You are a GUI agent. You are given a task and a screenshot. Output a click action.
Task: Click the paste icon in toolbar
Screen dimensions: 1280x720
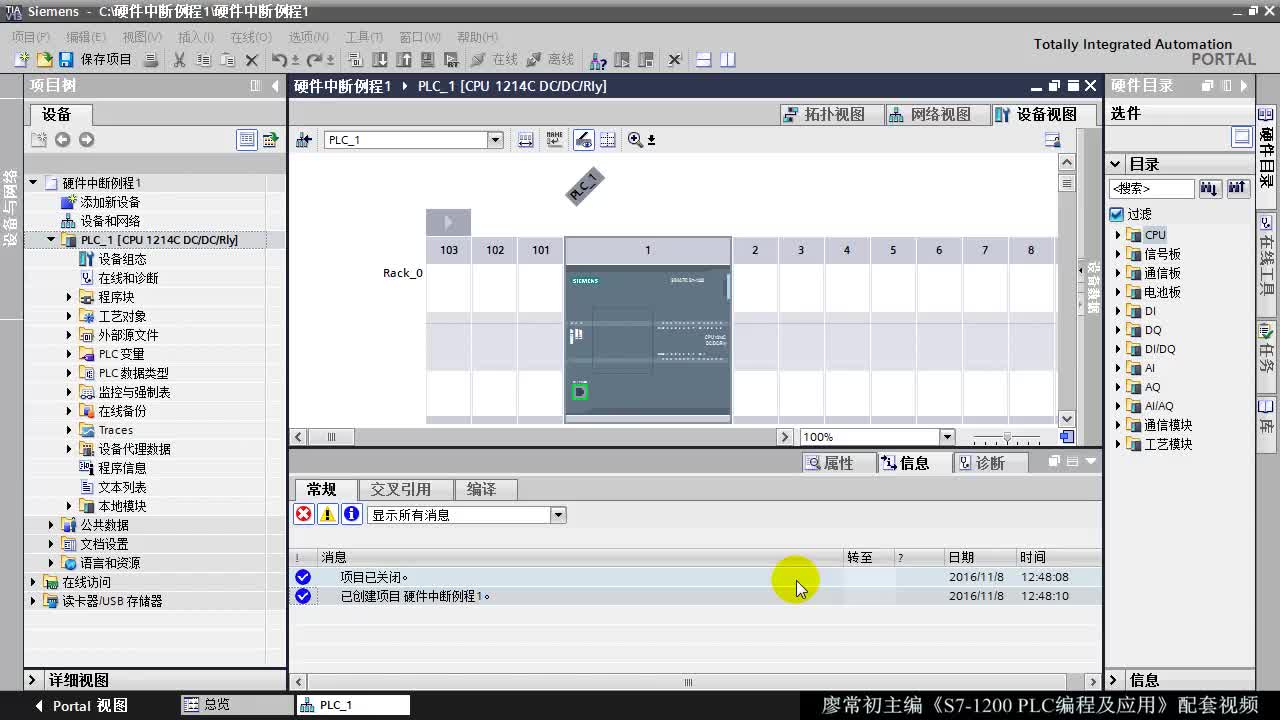tap(227, 60)
